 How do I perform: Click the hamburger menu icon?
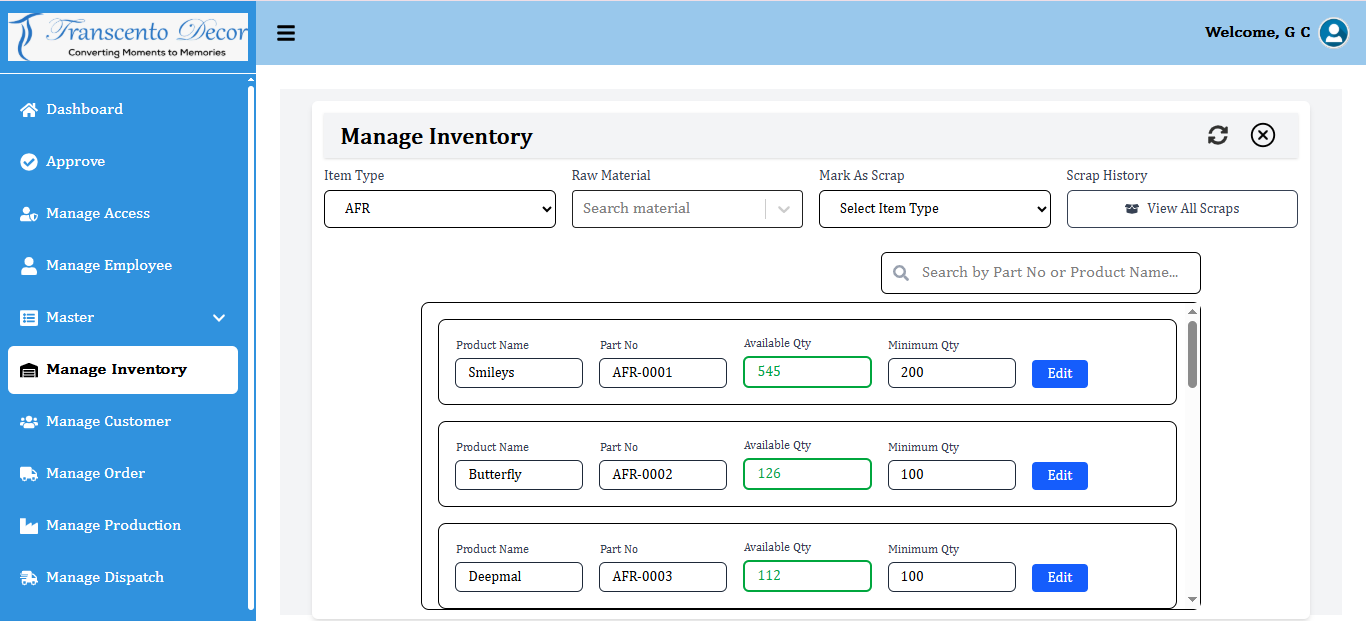click(286, 33)
